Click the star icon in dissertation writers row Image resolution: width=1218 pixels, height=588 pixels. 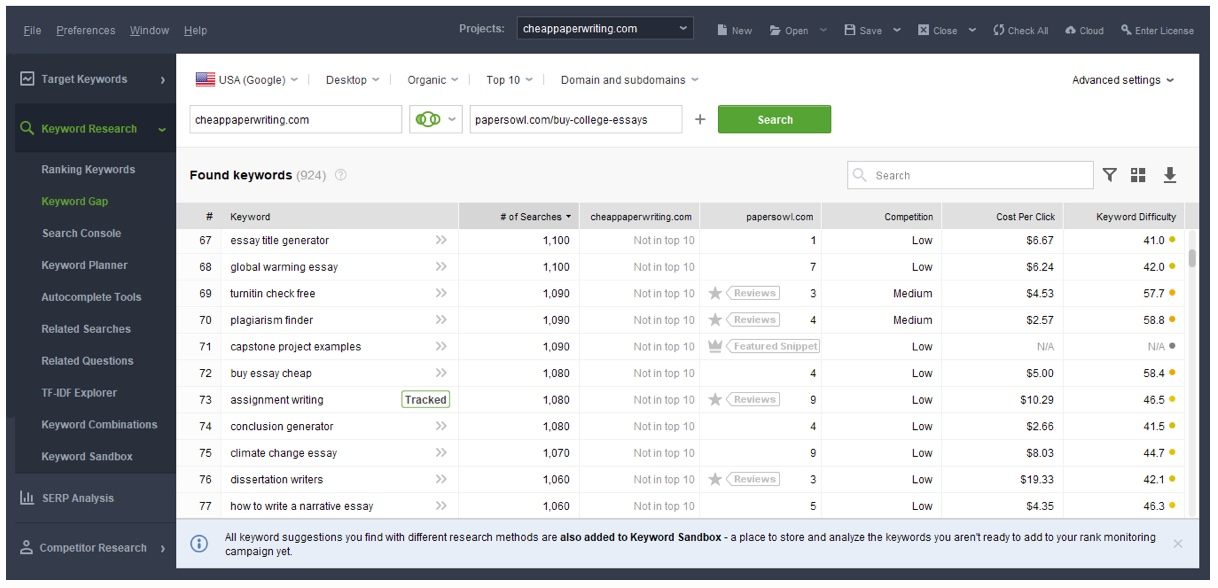[x=715, y=479]
